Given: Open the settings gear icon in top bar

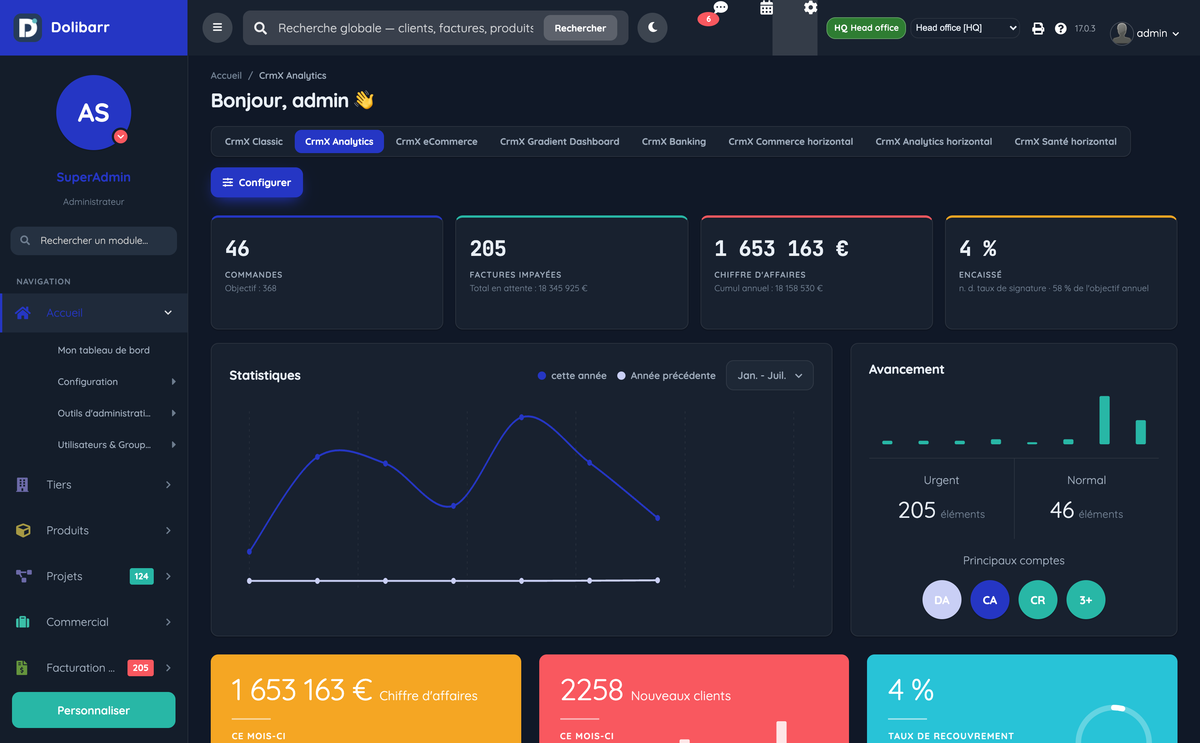Looking at the screenshot, I should click(811, 8).
